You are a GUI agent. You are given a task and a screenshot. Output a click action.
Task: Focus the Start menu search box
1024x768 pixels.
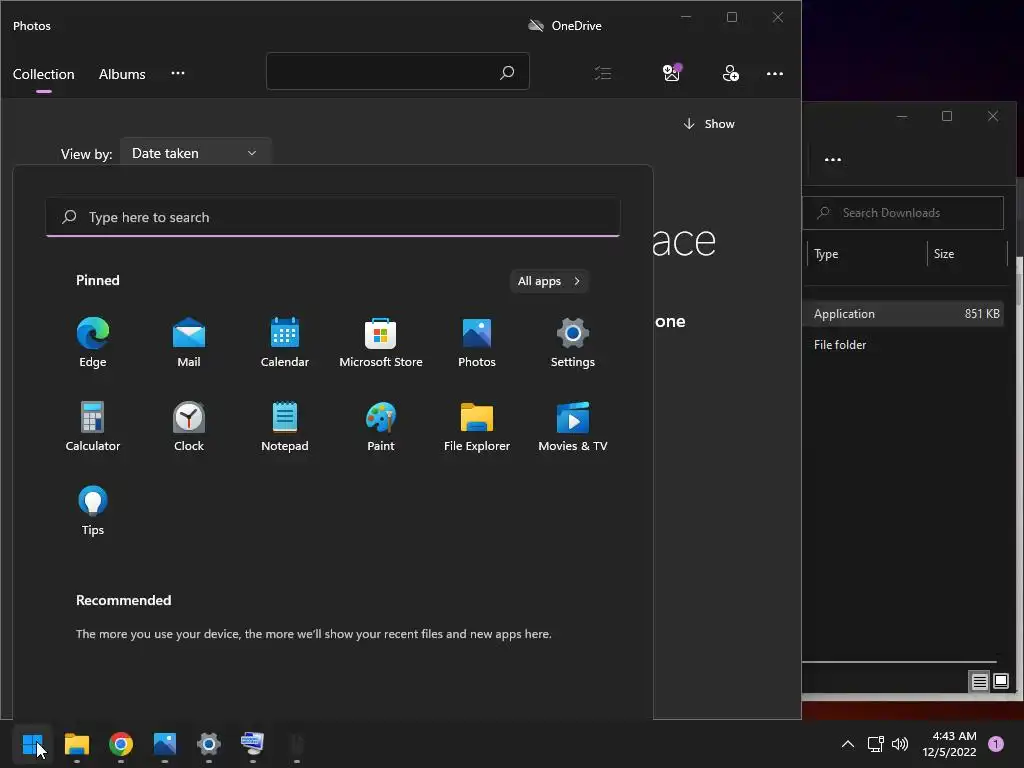(x=333, y=217)
